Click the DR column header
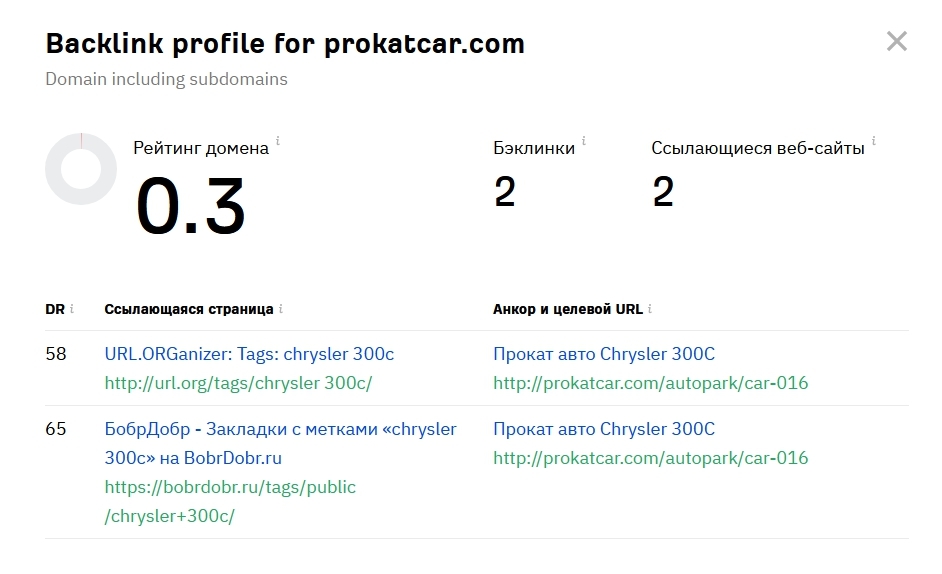Screen dimensions: 942x574 click(55, 309)
